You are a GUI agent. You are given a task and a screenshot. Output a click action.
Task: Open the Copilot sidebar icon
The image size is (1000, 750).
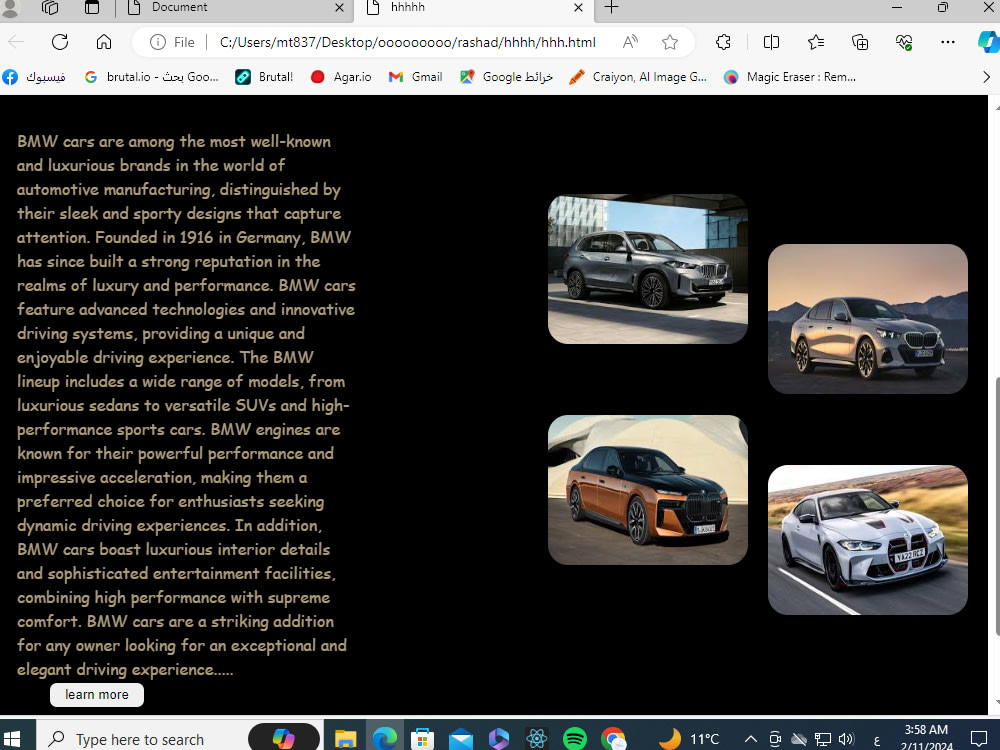pos(989,42)
